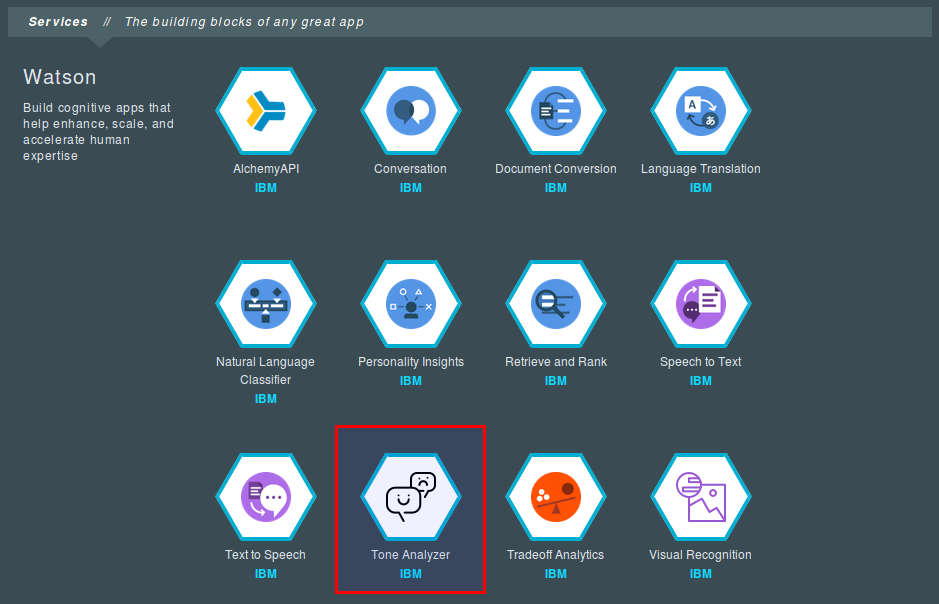
Task: Click the Text to Speech icon
Action: pyautogui.click(x=266, y=496)
